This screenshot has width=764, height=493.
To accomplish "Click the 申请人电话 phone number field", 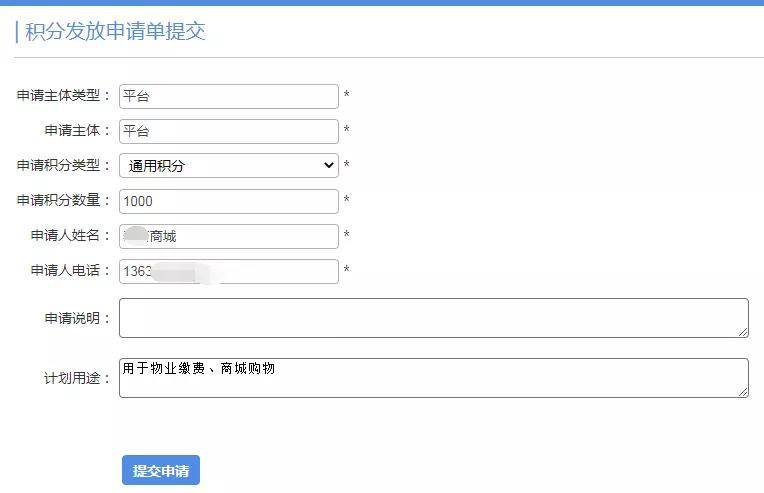I will (x=228, y=271).
